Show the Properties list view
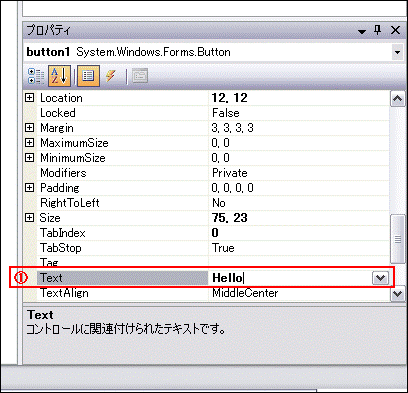 pyautogui.click(x=88, y=76)
